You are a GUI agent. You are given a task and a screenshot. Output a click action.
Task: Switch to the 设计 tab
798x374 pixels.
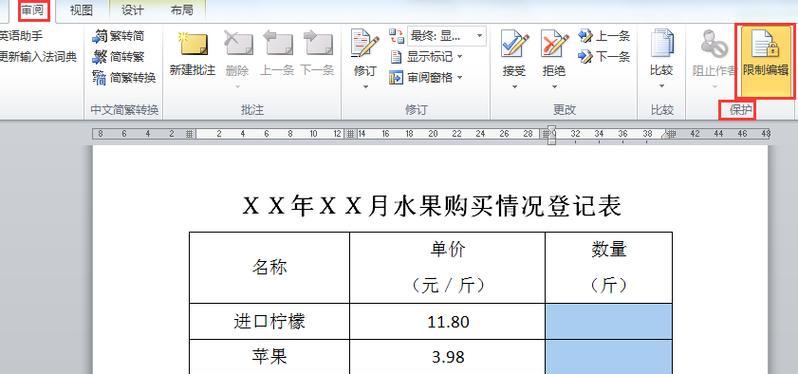point(132,10)
